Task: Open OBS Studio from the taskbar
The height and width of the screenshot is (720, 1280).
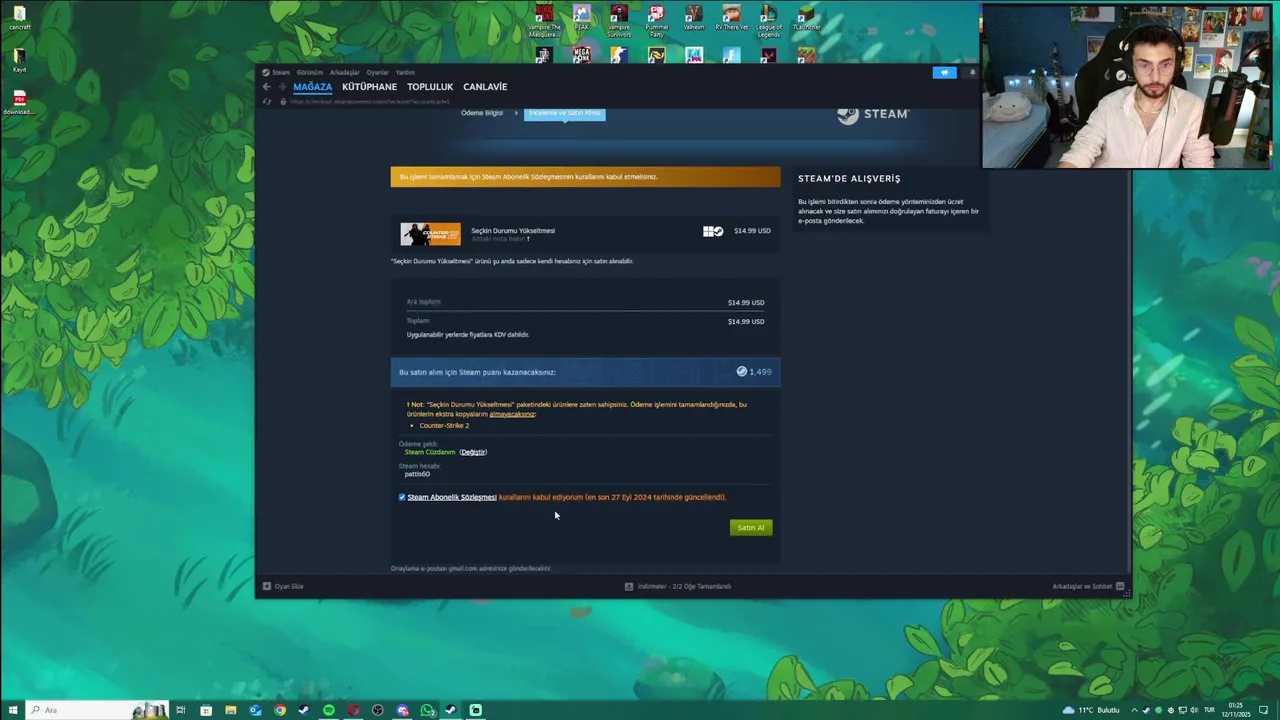Action: 378,710
